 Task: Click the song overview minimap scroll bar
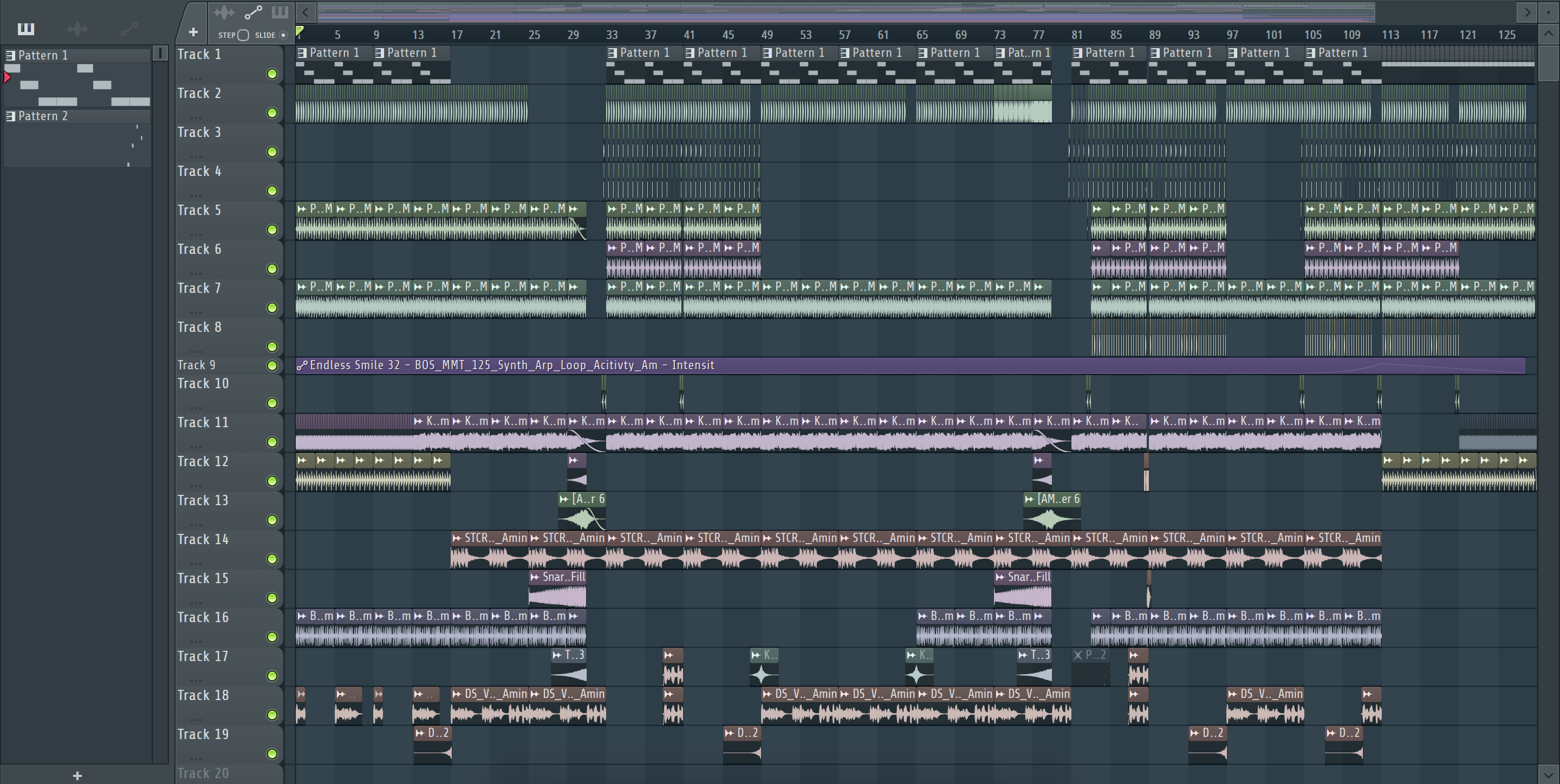pyautogui.click(x=846, y=11)
